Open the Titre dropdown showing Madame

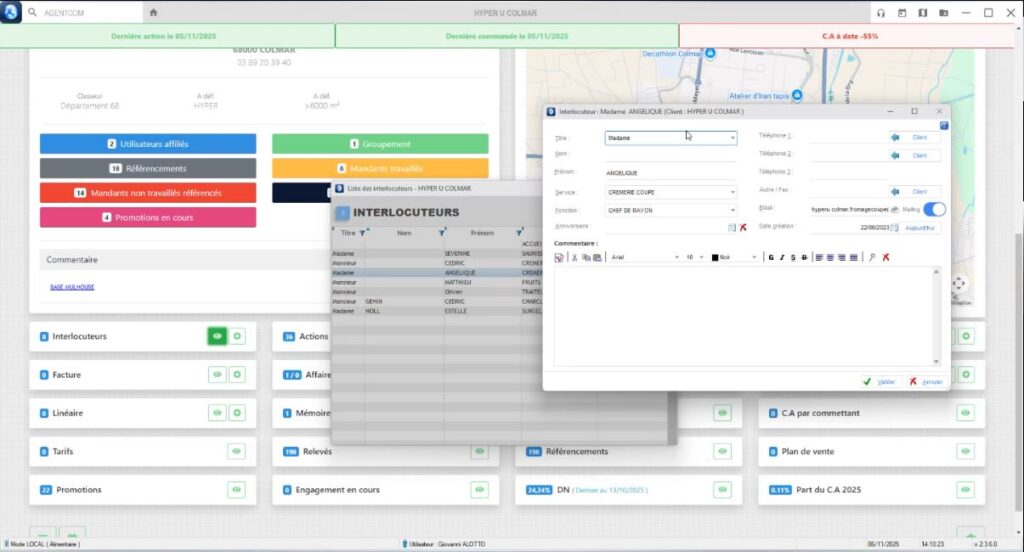[671, 138]
